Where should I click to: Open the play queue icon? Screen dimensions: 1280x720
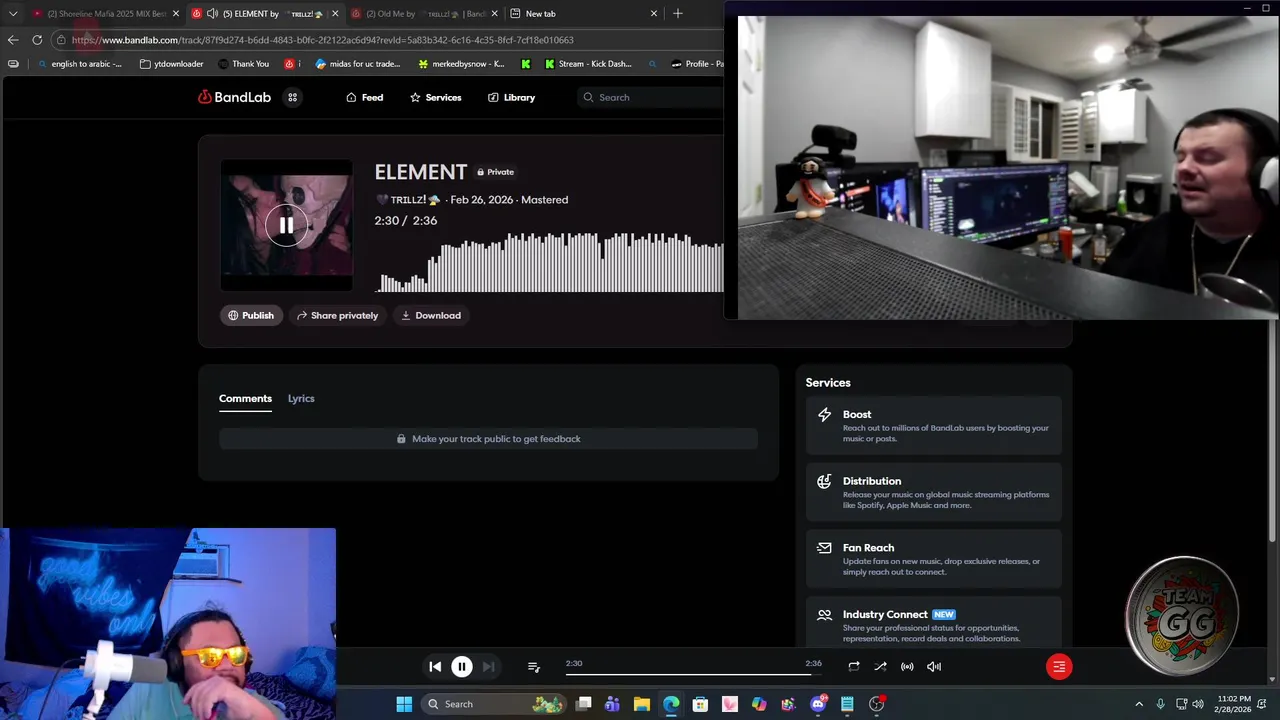533,666
